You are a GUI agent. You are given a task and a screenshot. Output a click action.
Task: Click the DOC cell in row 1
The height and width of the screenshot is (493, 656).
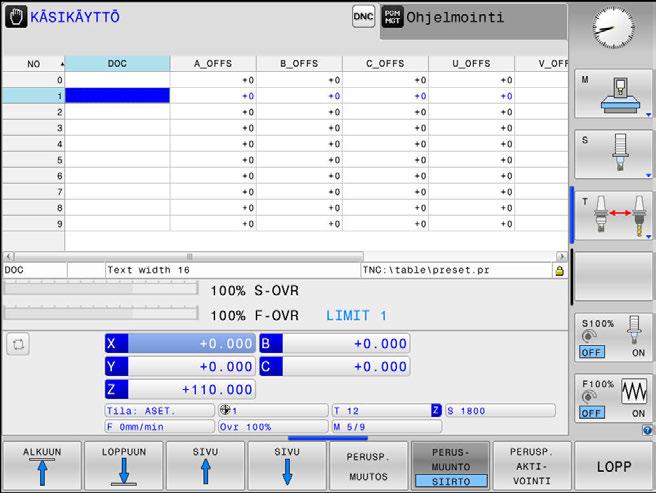click(x=117, y=96)
